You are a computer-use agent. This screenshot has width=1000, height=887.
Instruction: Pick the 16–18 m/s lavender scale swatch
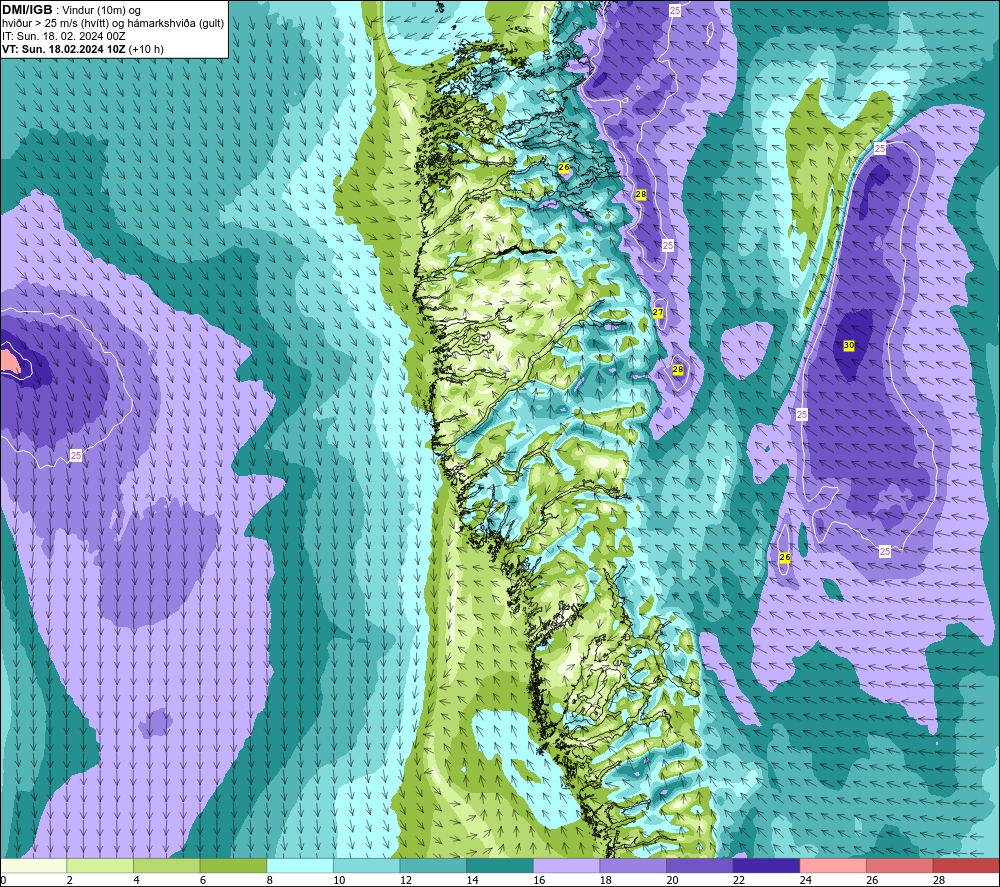tap(566, 866)
